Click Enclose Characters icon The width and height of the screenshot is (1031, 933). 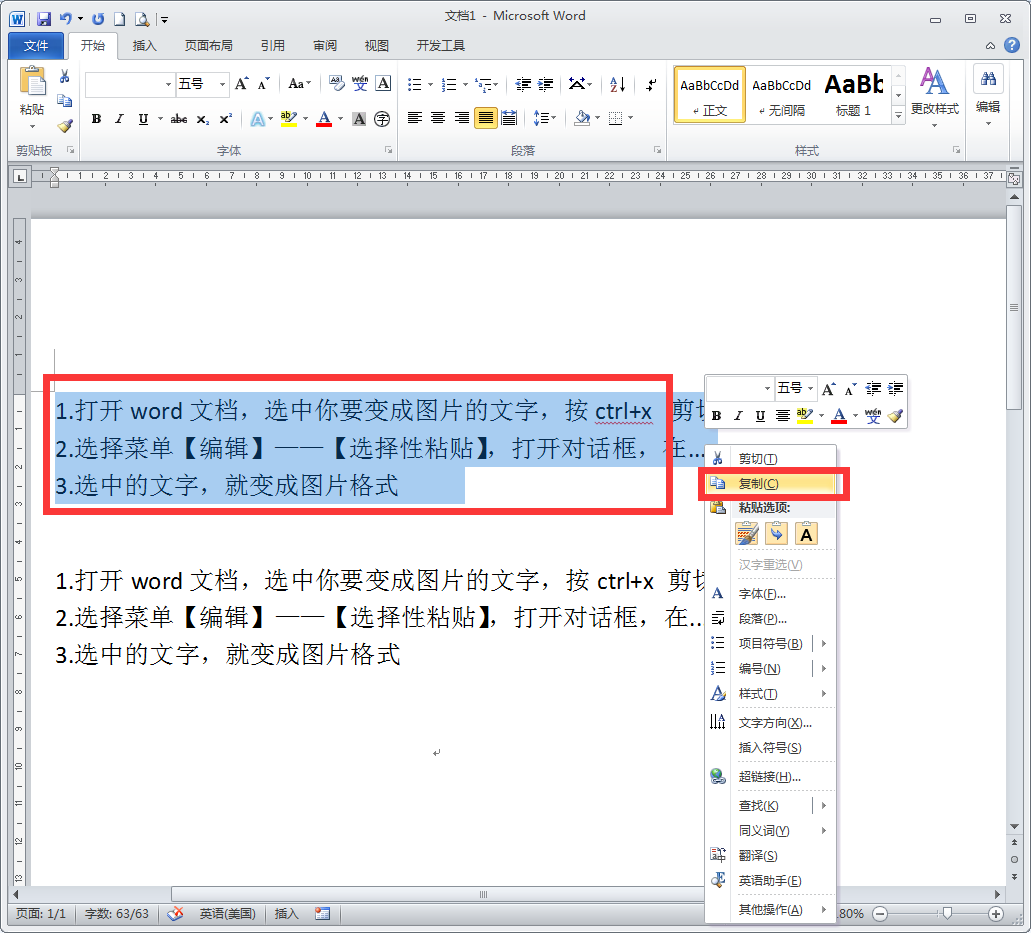(382, 119)
